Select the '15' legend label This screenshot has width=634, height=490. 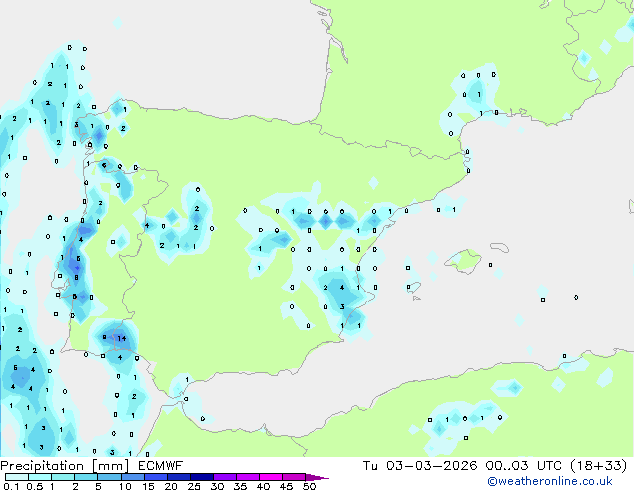(x=148, y=486)
